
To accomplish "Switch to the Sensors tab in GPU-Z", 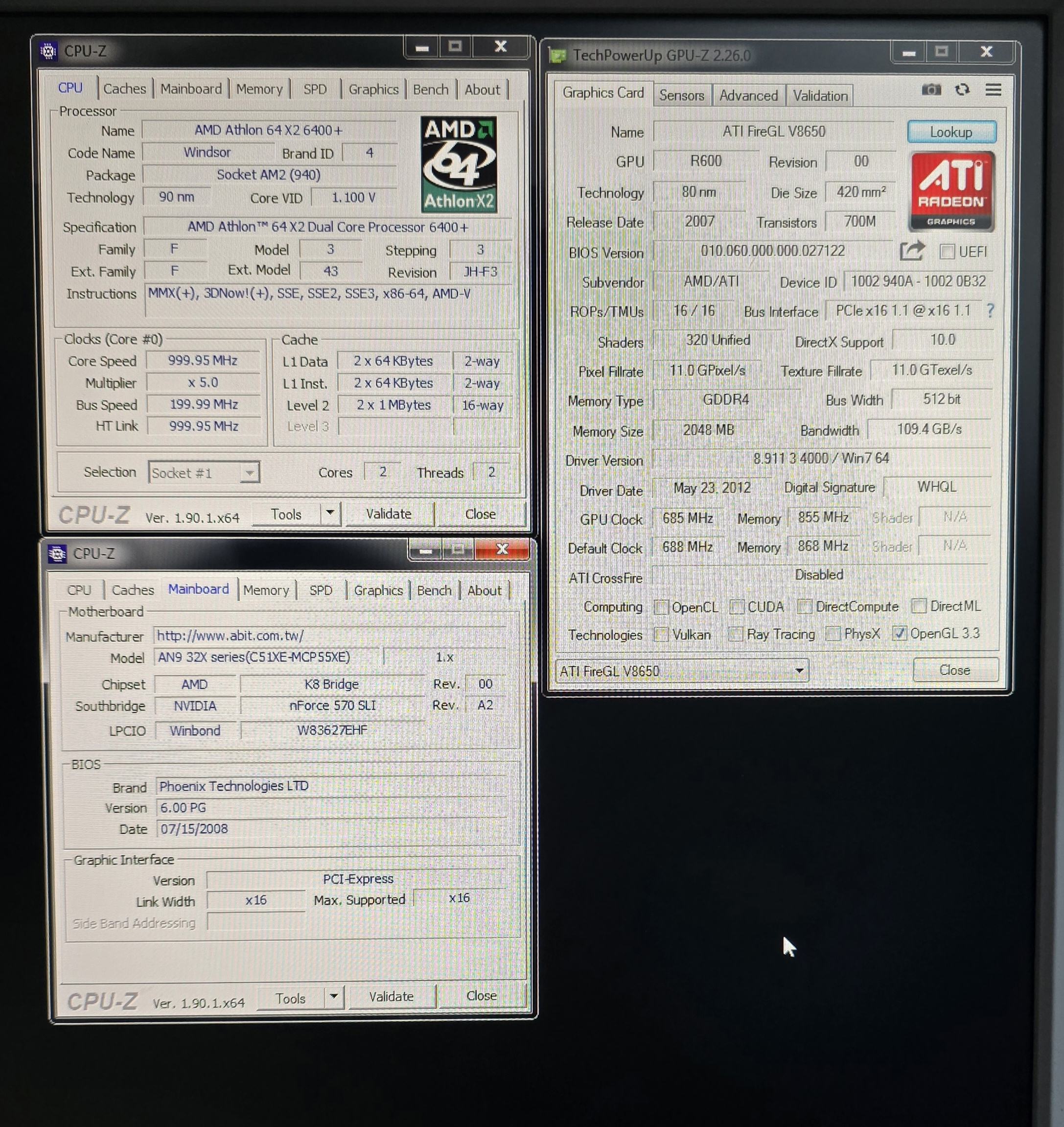I will (x=681, y=95).
